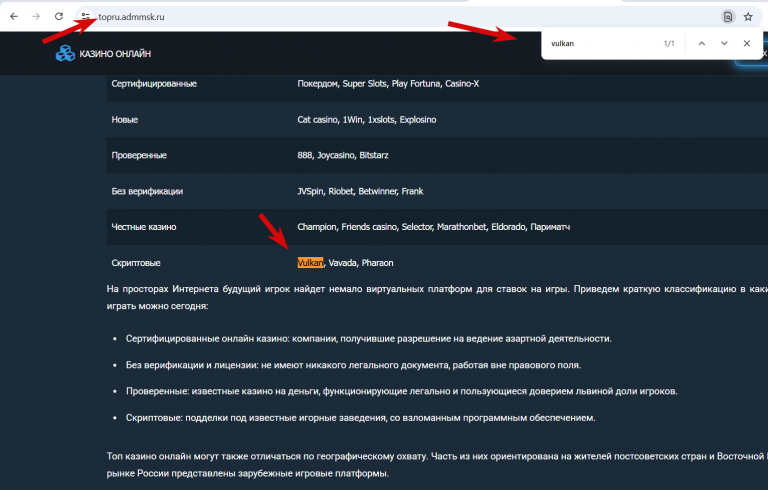Go back to the previous page

[14, 17]
